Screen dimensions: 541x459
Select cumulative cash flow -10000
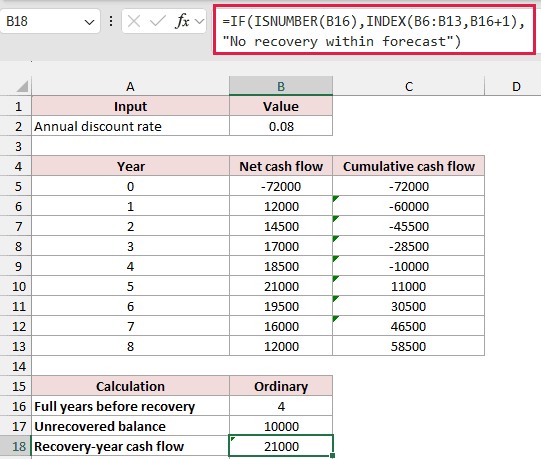tap(409, 266)
